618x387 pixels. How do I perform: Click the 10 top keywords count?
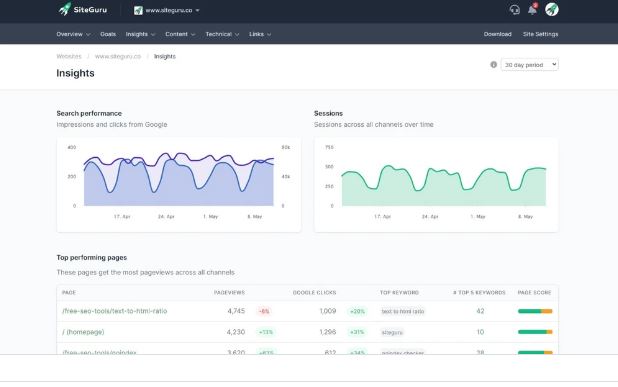click(x=480, y=332)
